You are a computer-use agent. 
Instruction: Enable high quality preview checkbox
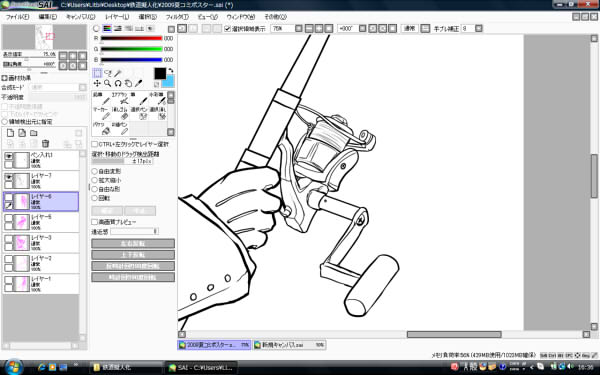(95, 222)
